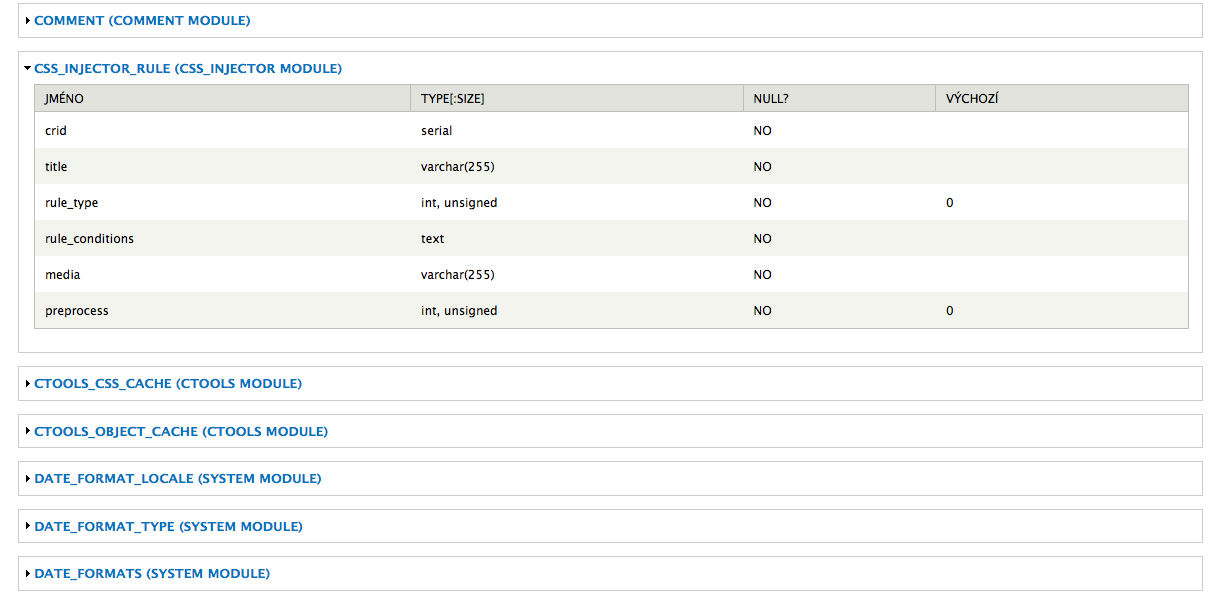Open DATE_FORMAT_LOCALE (SYSTEM MODULE) link
The width and height of the screenshot is (1220, 595).
178,479
